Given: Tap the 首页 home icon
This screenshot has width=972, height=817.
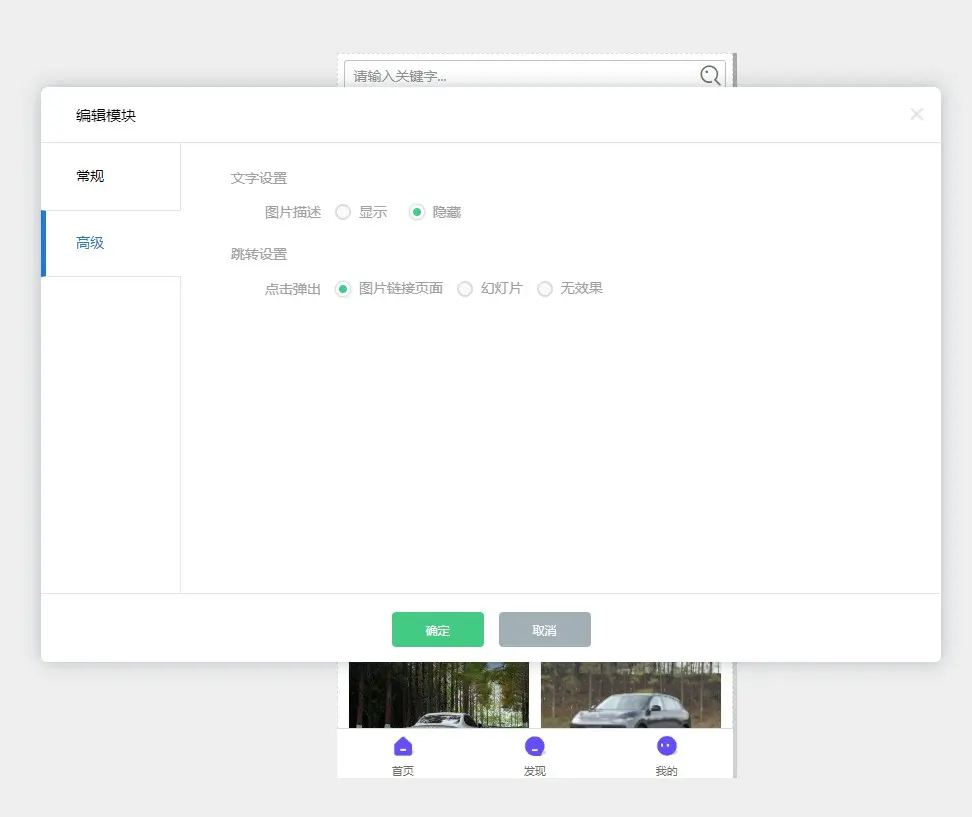Looking at the screenshot, I should (403, 747).
